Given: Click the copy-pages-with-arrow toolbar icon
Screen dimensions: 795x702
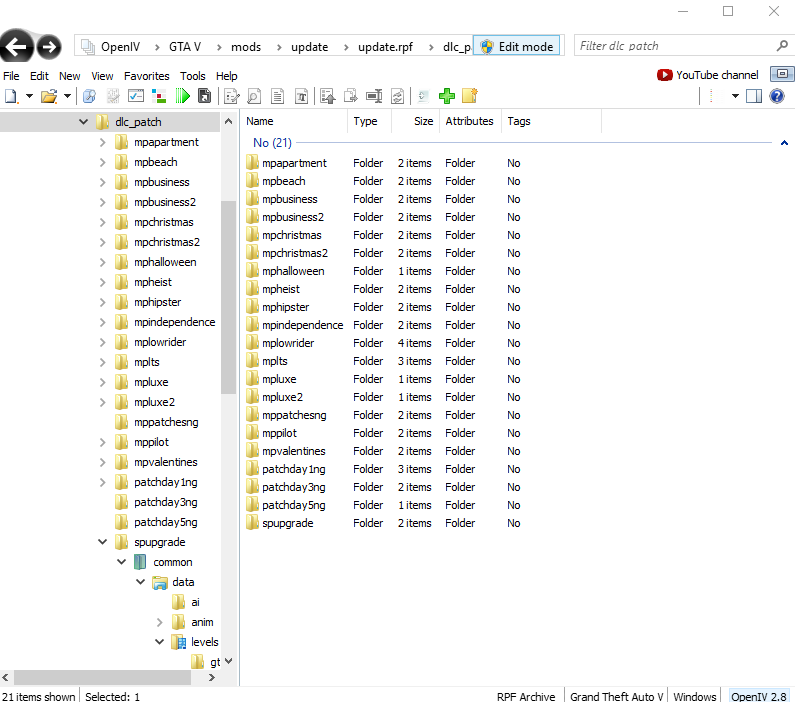Looking at the screenshot, I should click(351, 96).
